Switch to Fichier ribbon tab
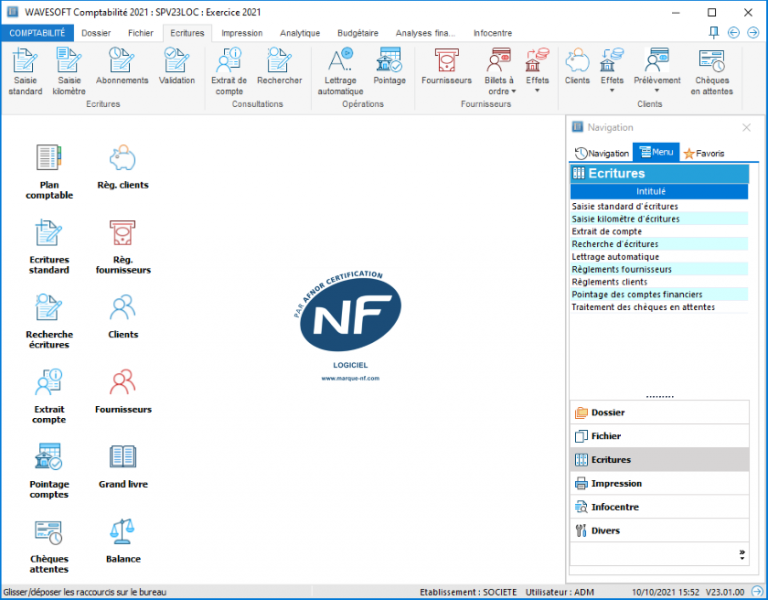 [141, 33]
